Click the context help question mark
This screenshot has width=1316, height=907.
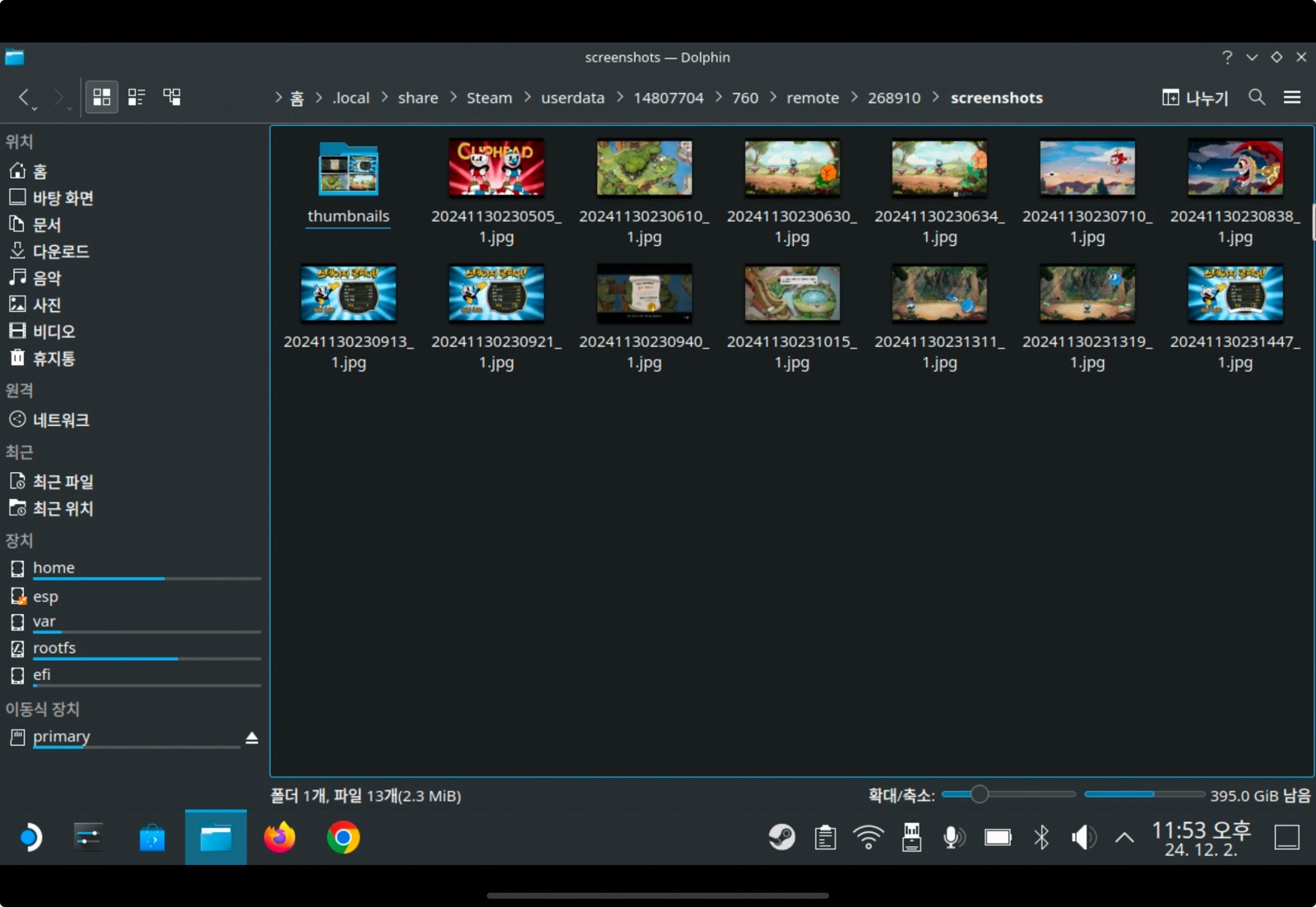(x=1227, y=57)
